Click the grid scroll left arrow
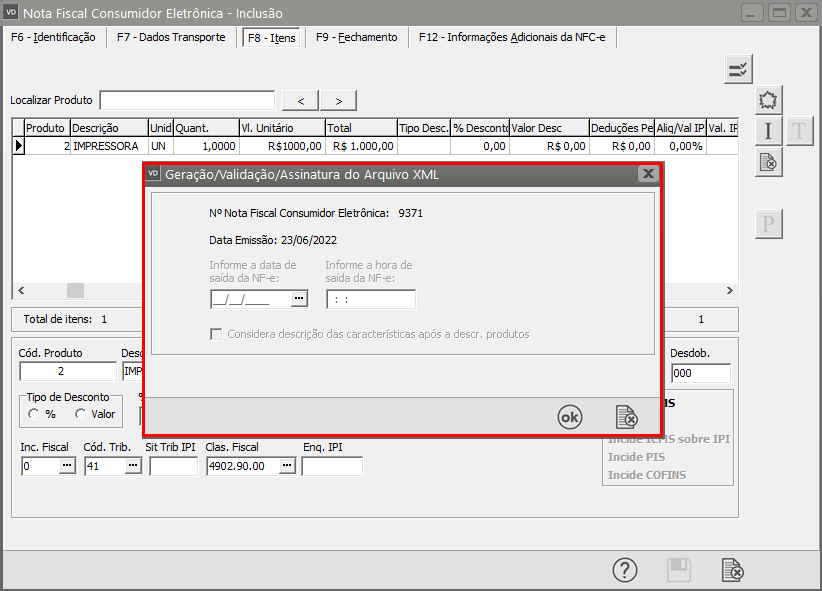822x591 pixels. point(21,290)
